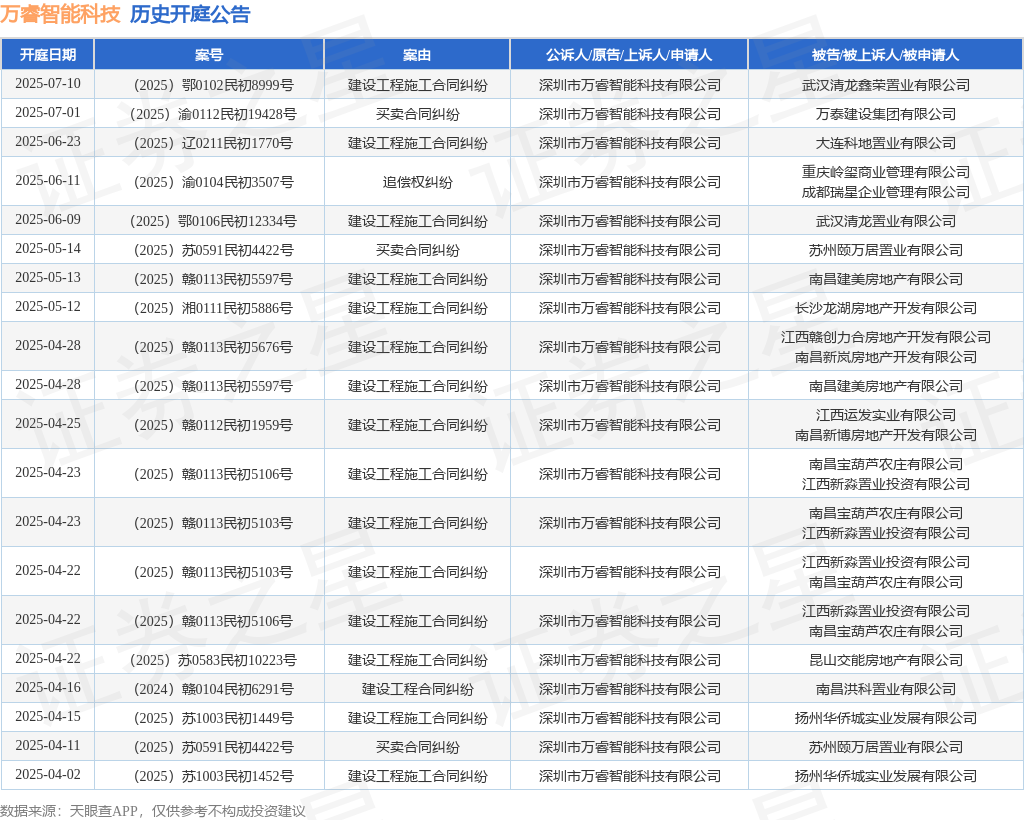The image size is (1024, 820).
Task: Click defendant 昆山交能房地产有限公司
Action: [x=886, y=660]
